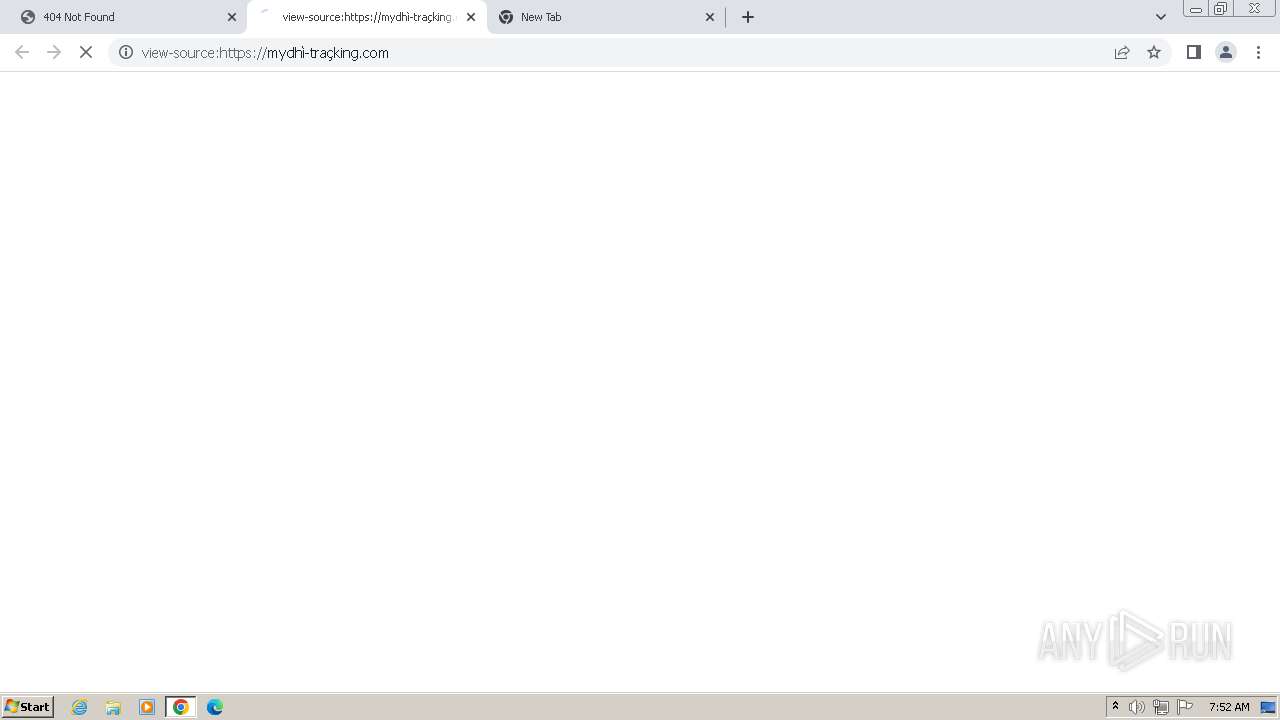
Task: Bookmark this tab with star icon
Action: pyautogui.click(x=1154, y=52)
